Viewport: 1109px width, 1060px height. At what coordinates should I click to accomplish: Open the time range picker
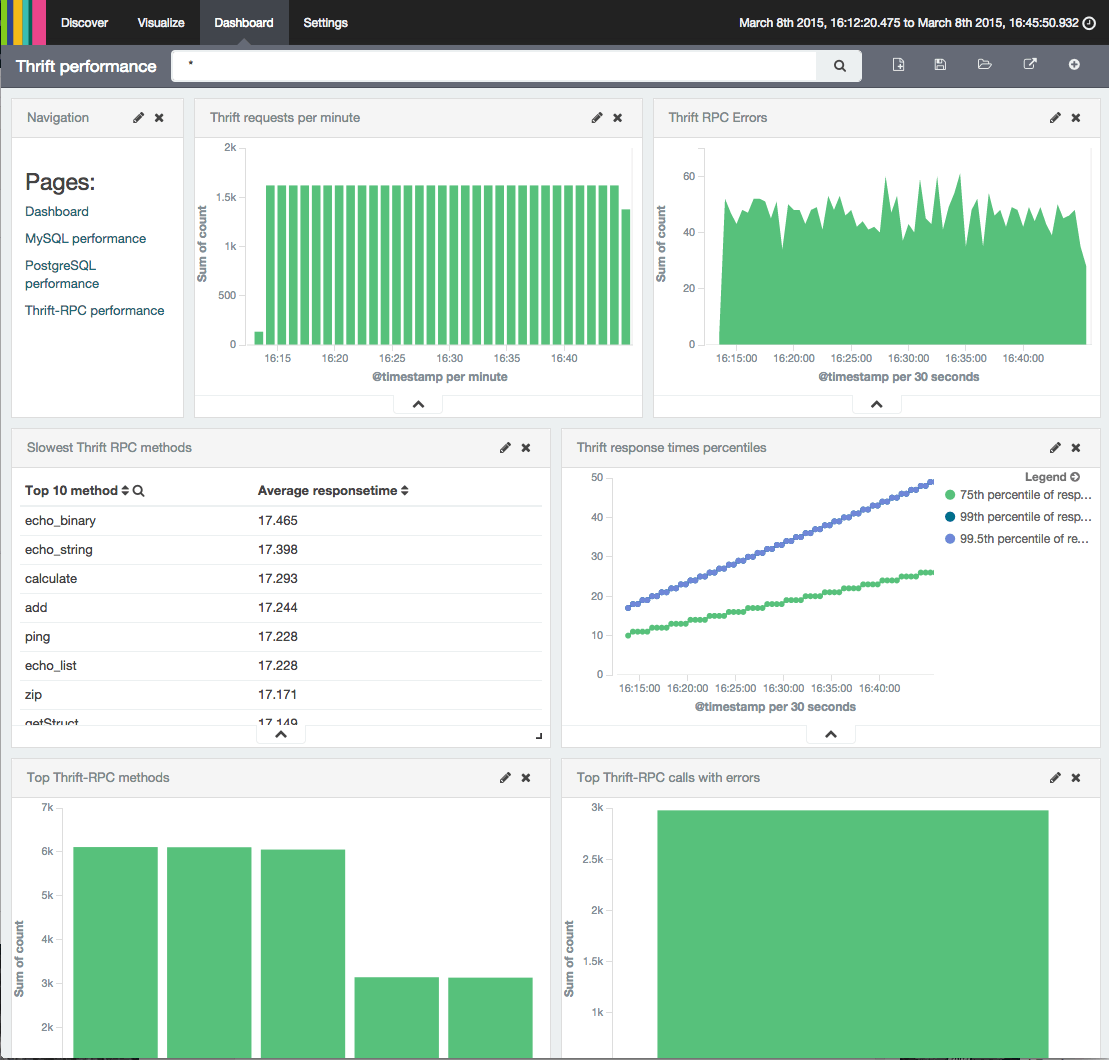click(917, 23)
